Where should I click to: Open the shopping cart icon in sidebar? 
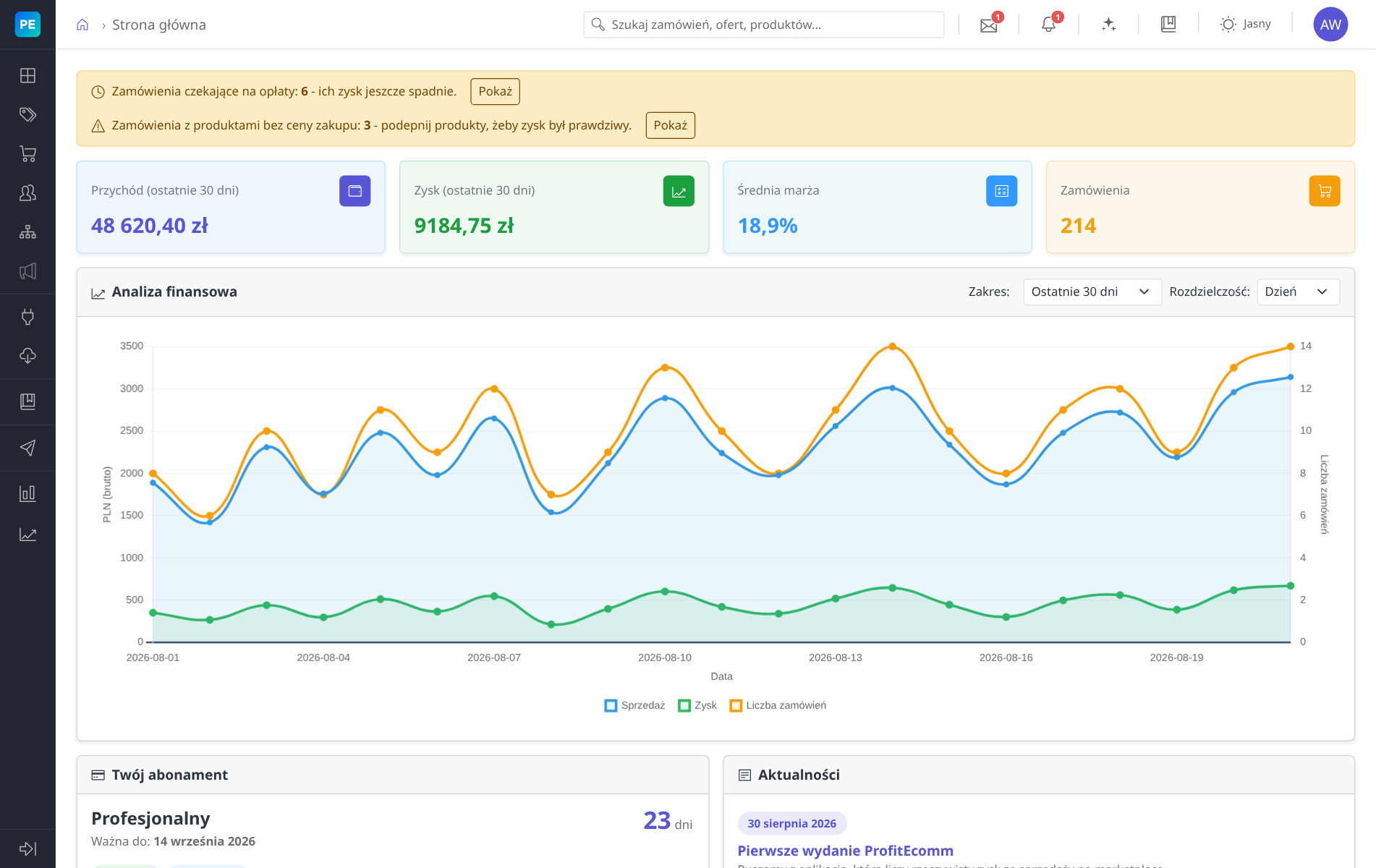click(x=27, y=153)
